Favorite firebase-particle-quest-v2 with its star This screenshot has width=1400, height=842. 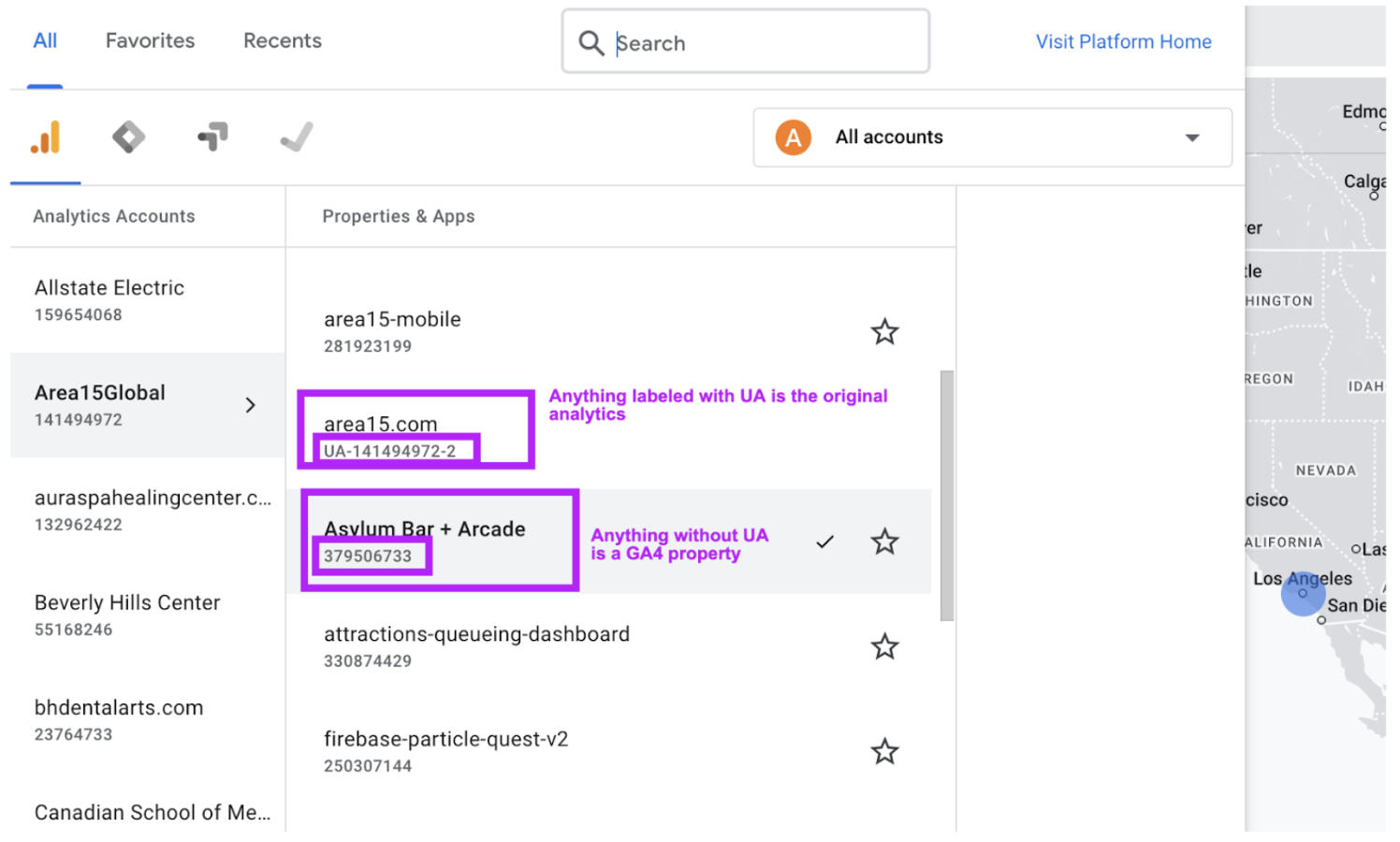[x=884, y=751]
